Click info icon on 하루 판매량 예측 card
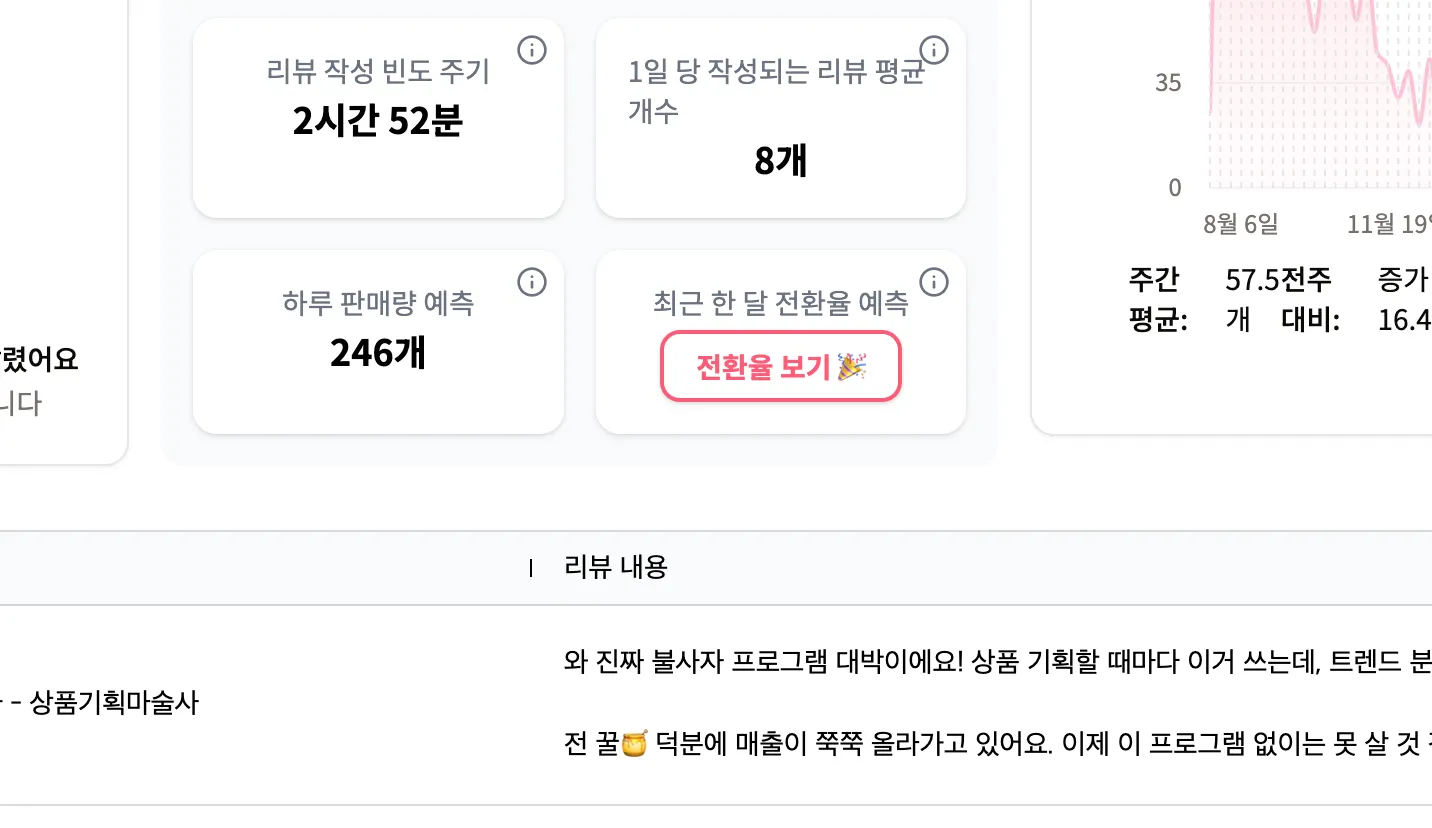This screenshot has height=828, width=1432. [532, 283]
